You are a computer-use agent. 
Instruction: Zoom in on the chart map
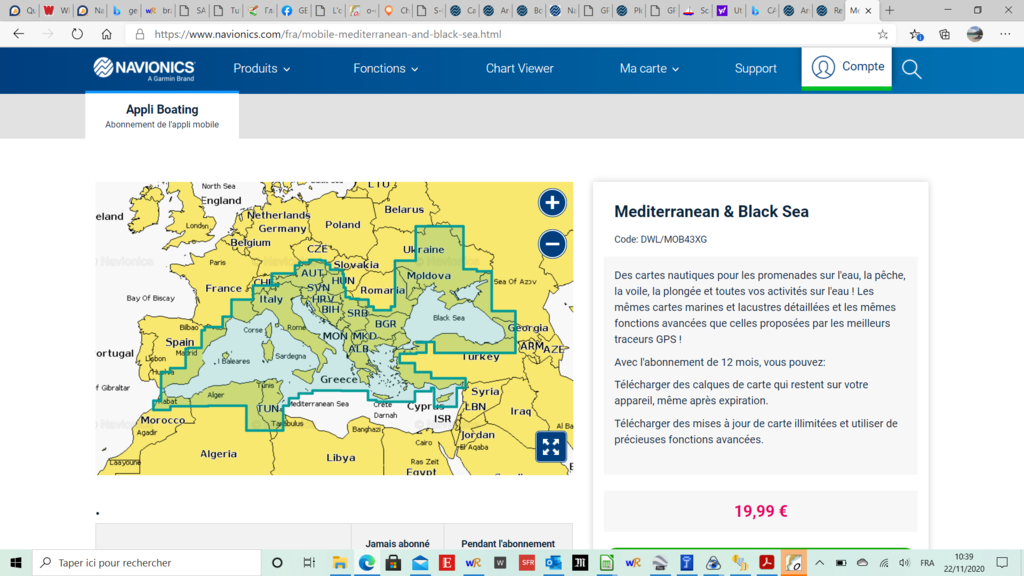pyautogui.click(x=552, y=202)
